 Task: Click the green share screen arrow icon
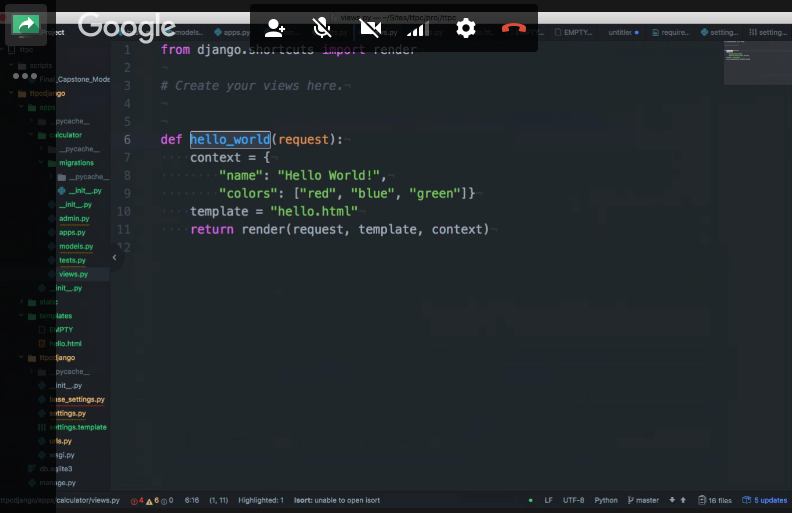tap(25, 25)
